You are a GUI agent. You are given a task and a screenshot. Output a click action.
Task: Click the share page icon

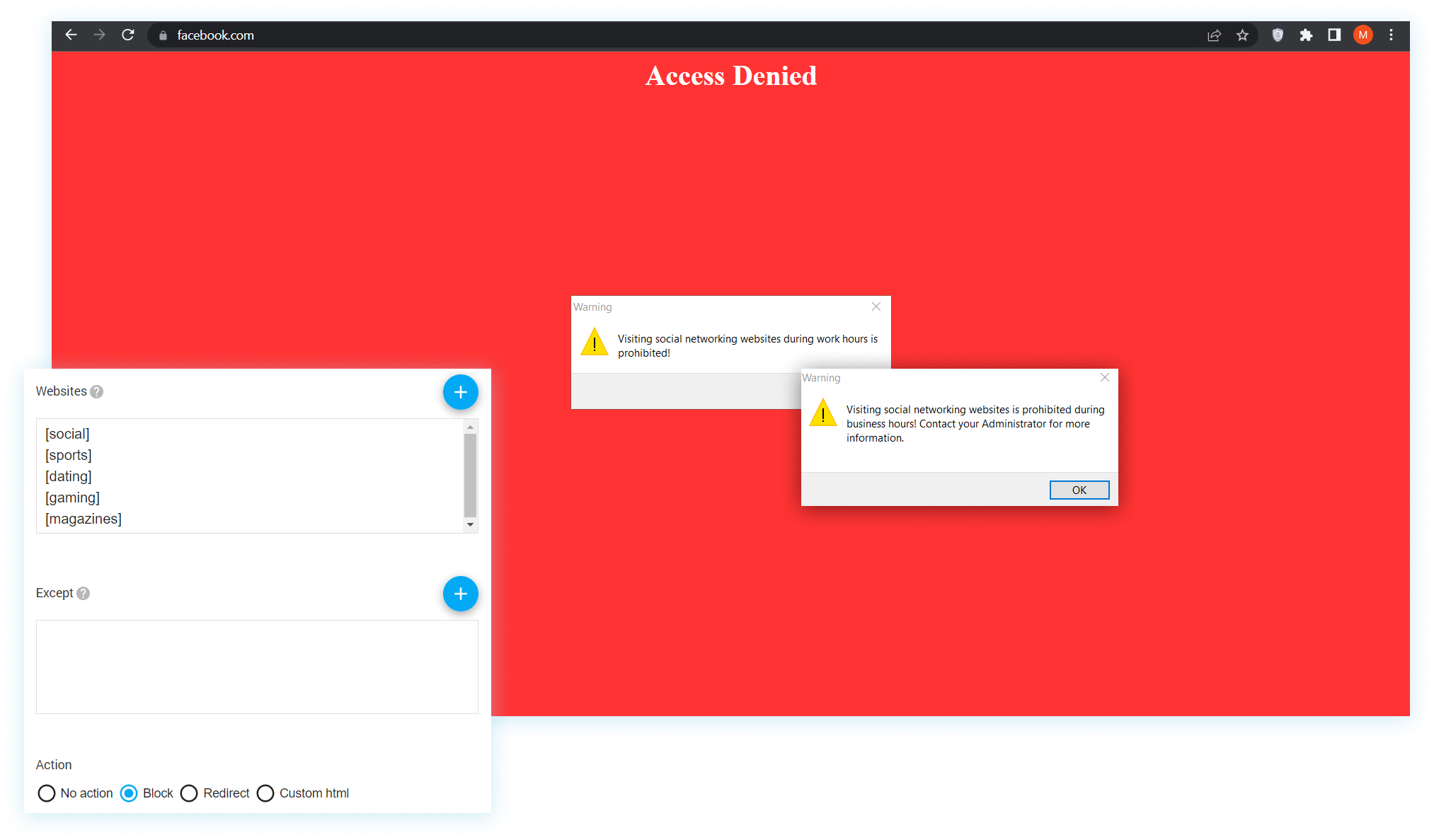pyautogui.click(x=1214, y=35)
